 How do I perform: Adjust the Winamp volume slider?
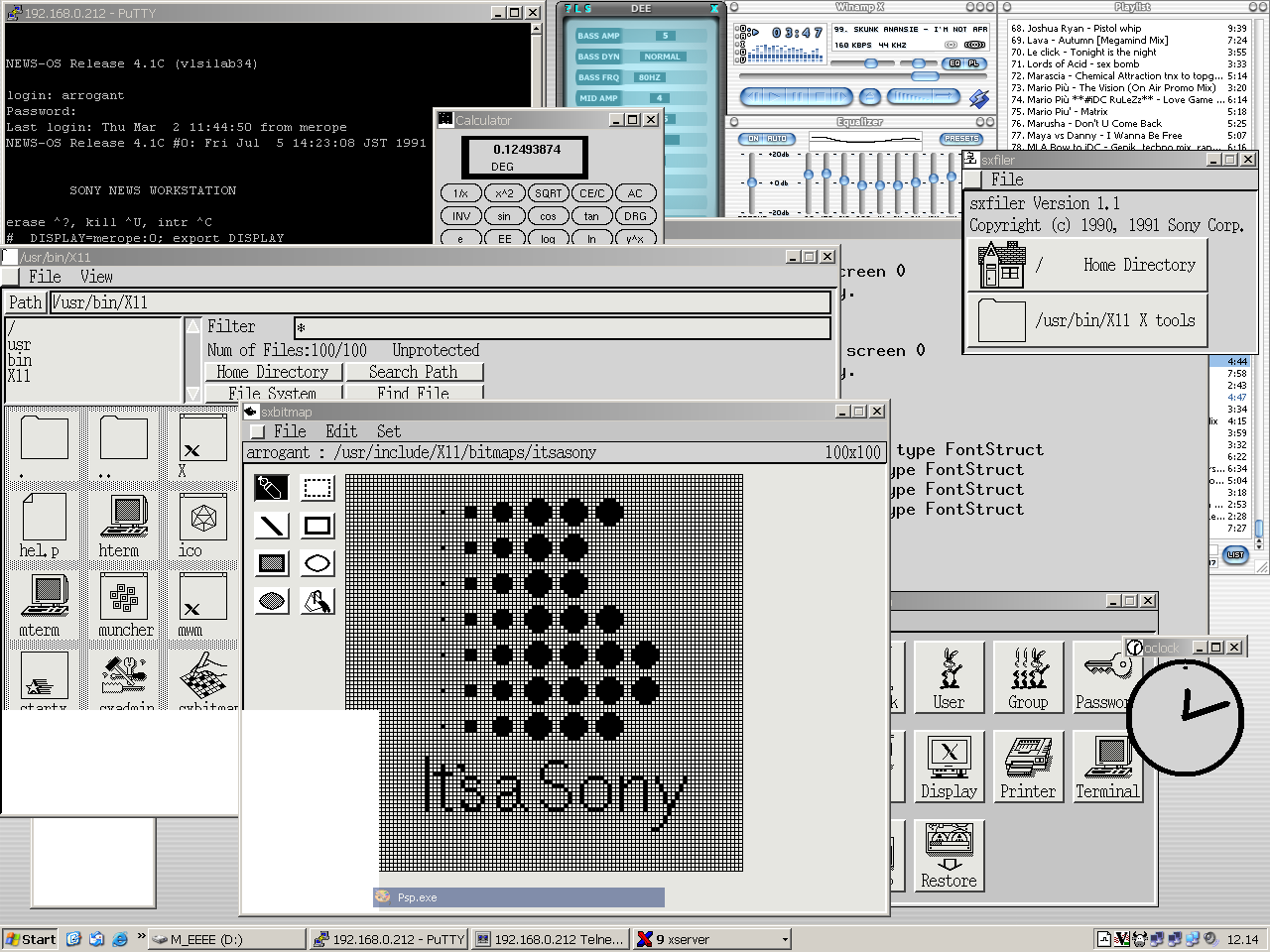pyautogui.click(x=870, y=63)
